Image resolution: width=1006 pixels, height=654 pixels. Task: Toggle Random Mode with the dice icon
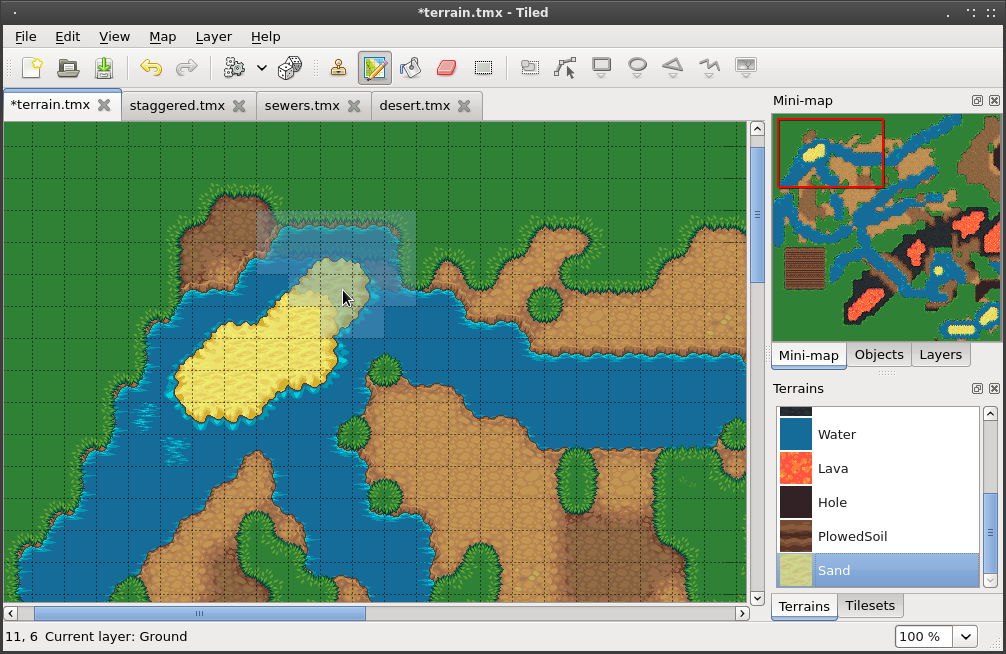tap(288, 68)
